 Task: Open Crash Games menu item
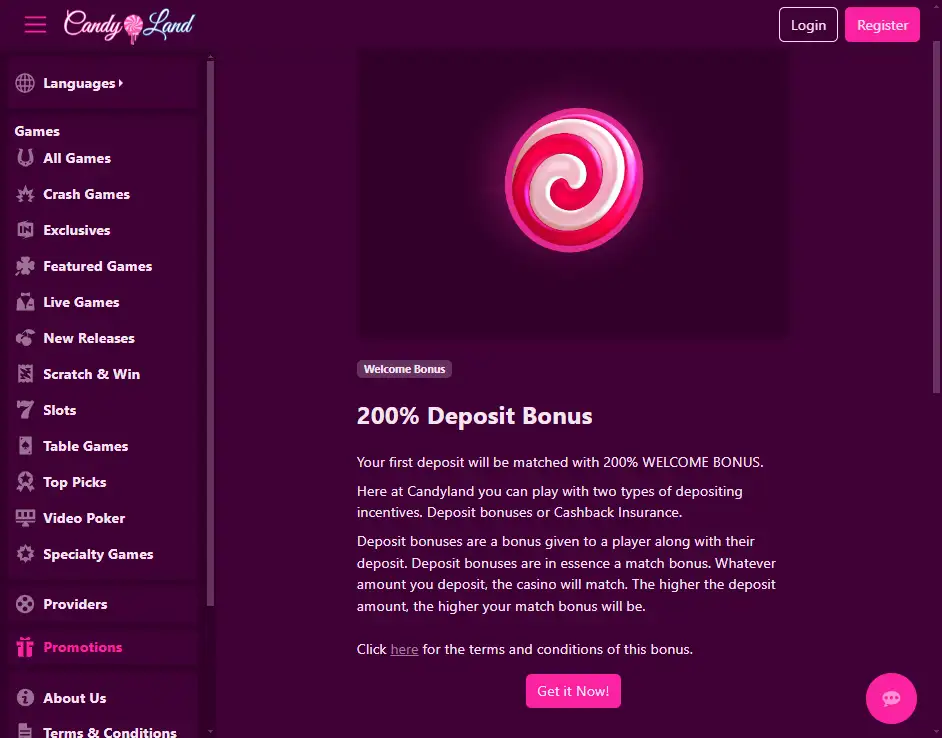tap(87, 194)
